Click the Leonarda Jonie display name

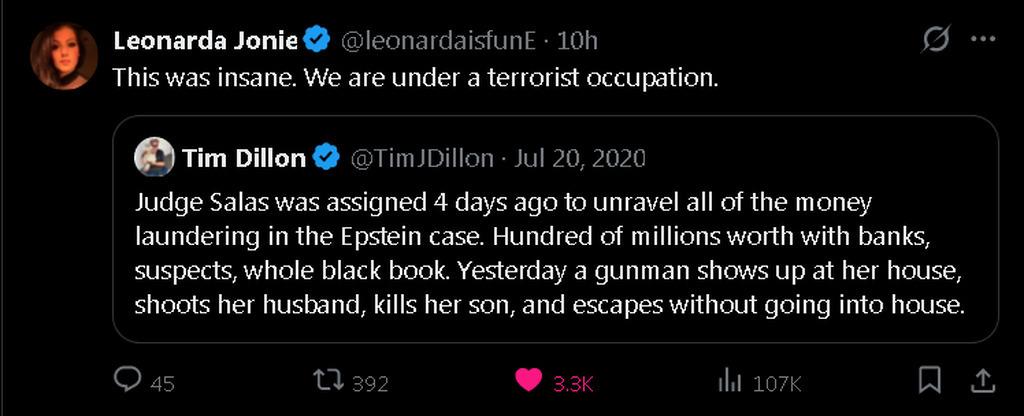click(205, 41)
